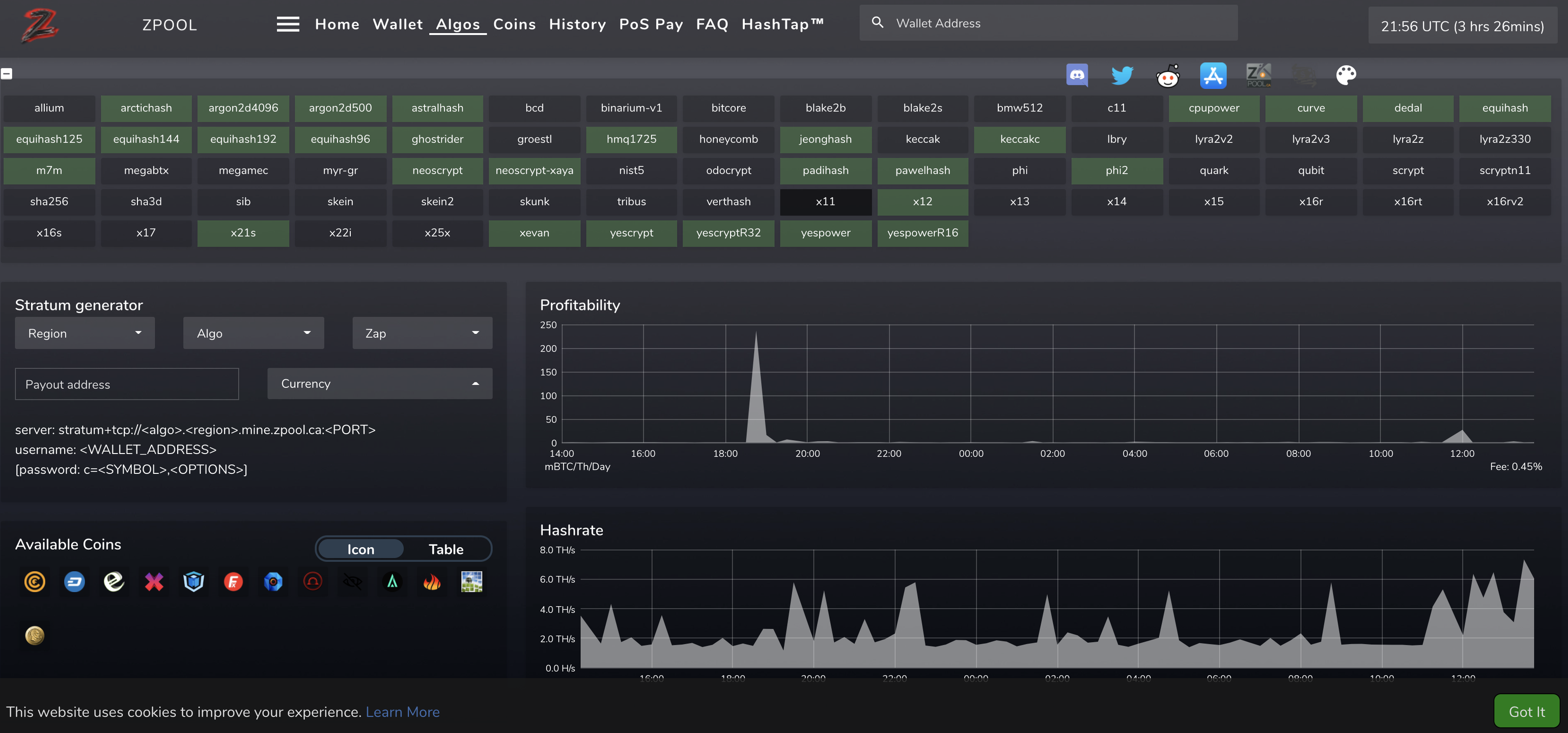Click the Payout address input field
1568x733 pixels.
click(127, 384)
